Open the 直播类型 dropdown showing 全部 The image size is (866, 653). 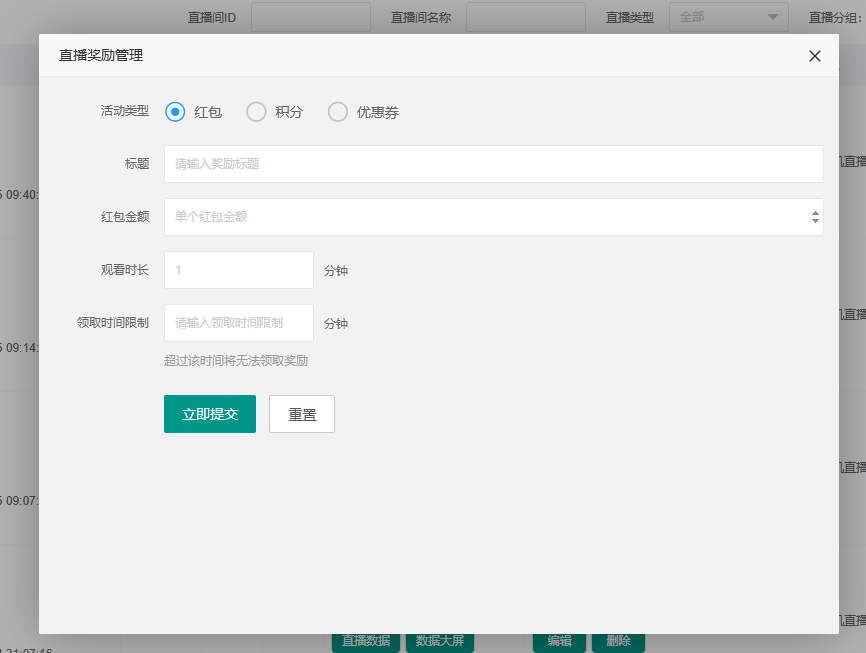(728, 17)
